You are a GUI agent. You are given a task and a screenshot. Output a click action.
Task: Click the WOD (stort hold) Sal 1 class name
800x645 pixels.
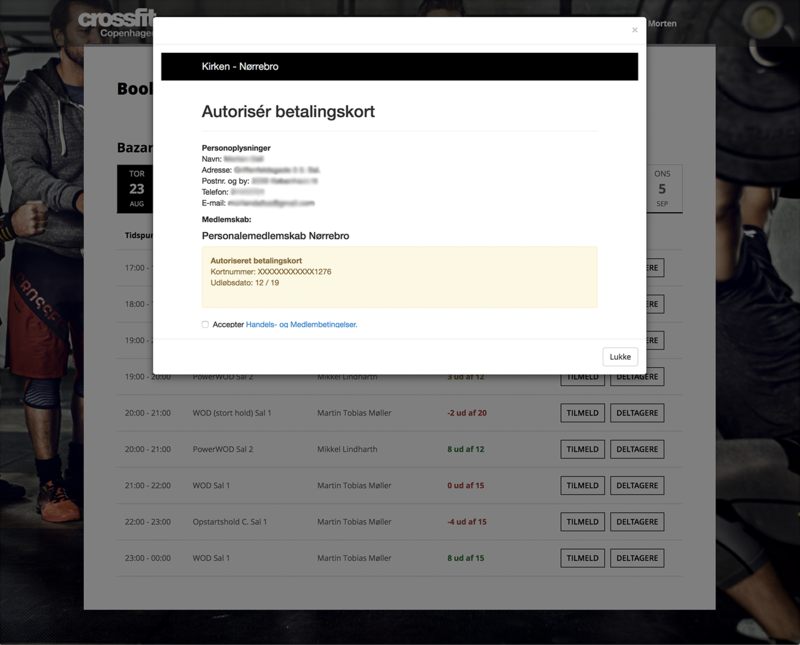pos(232,413)
